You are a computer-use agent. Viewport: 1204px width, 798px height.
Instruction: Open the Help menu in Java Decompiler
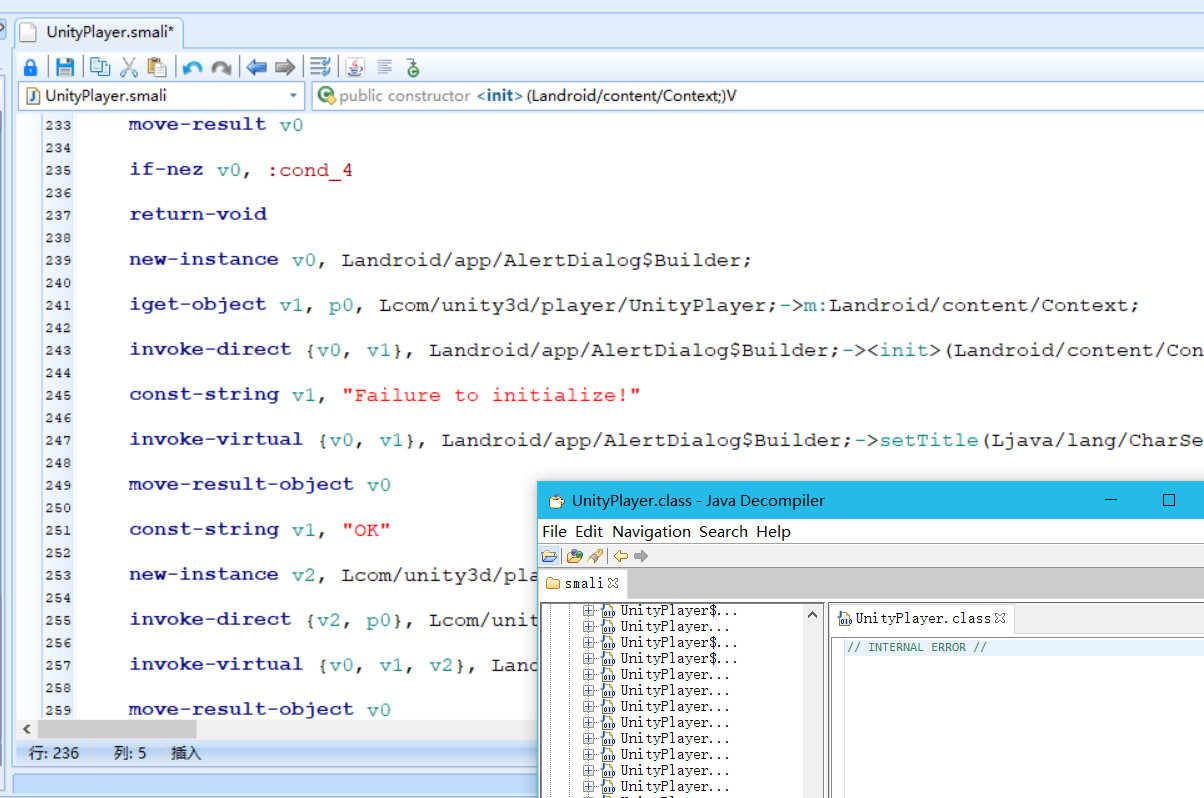coord(773,531)
